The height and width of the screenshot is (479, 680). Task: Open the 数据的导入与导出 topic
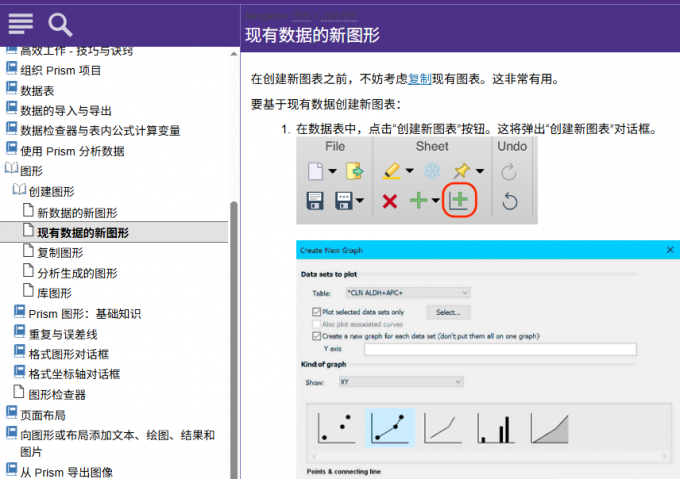(66, 111)
